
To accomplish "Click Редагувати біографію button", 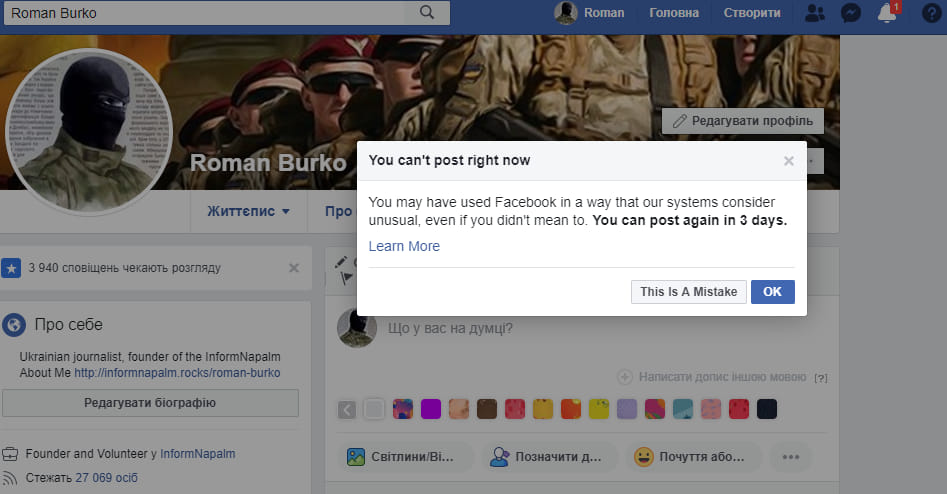I will (150, 403).
